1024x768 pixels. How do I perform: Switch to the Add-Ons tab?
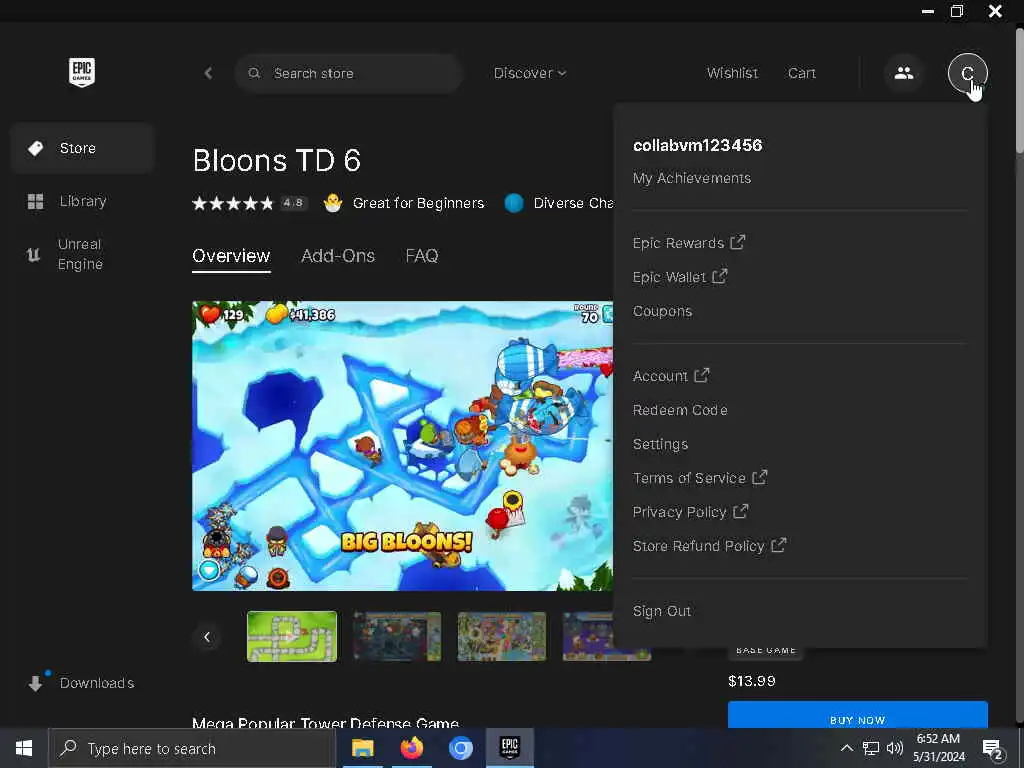click(x=338, y=255)
